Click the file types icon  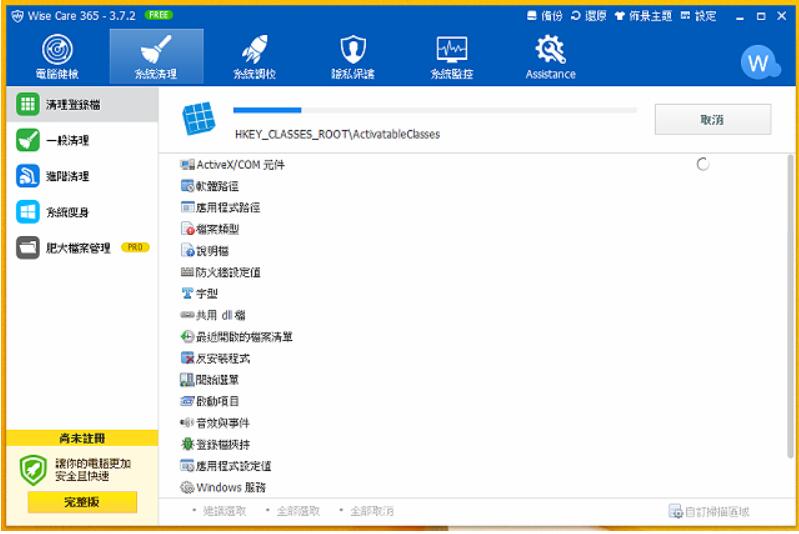[x=188, y=229]
